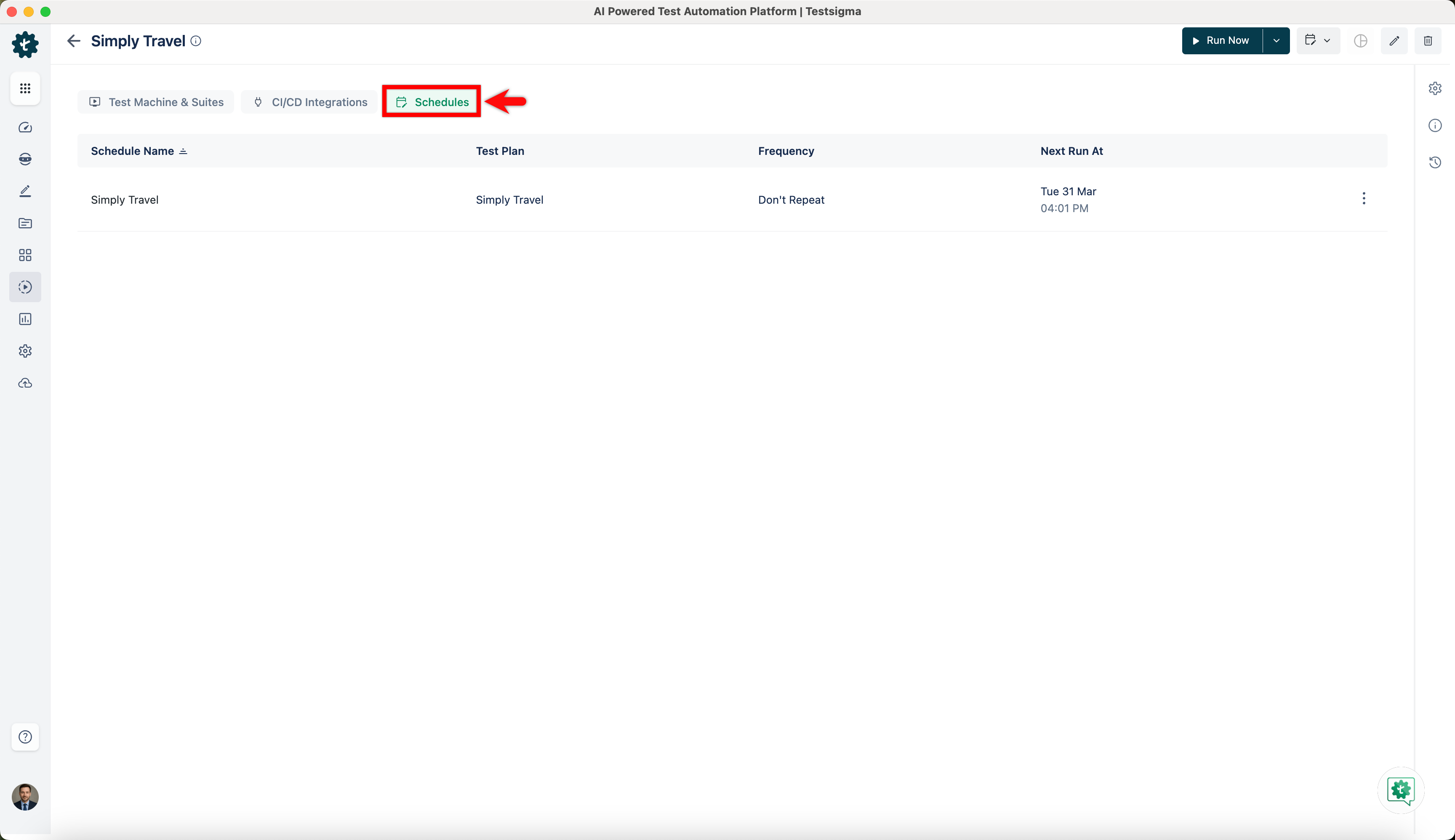Open the help question mark icon
The width and height of the screenshot is (1455, 840).
pos(25,737)
